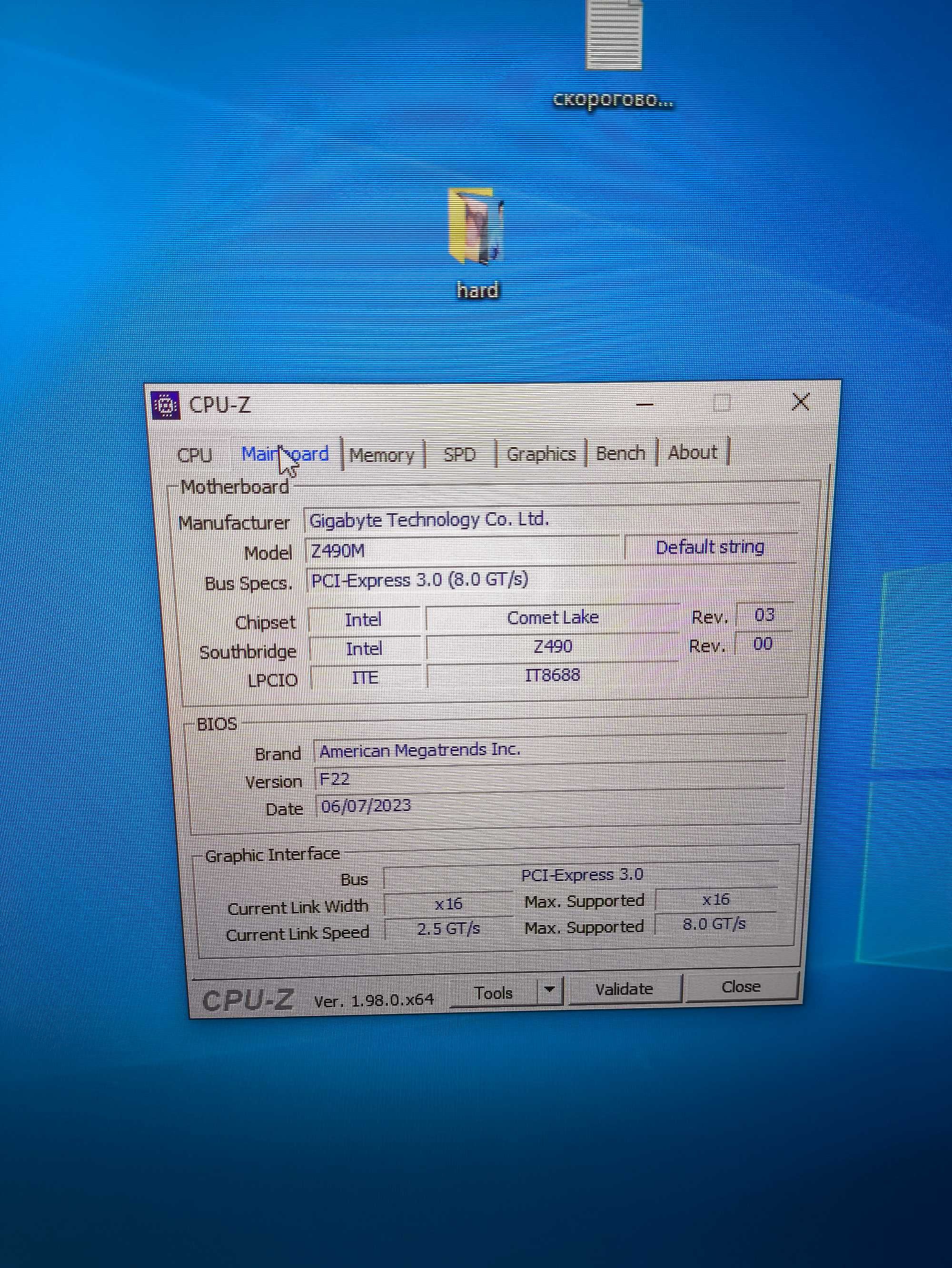Expand the Tools dropdown arrow
Screen dimensions: 952x1268
(x=550, y=990)
